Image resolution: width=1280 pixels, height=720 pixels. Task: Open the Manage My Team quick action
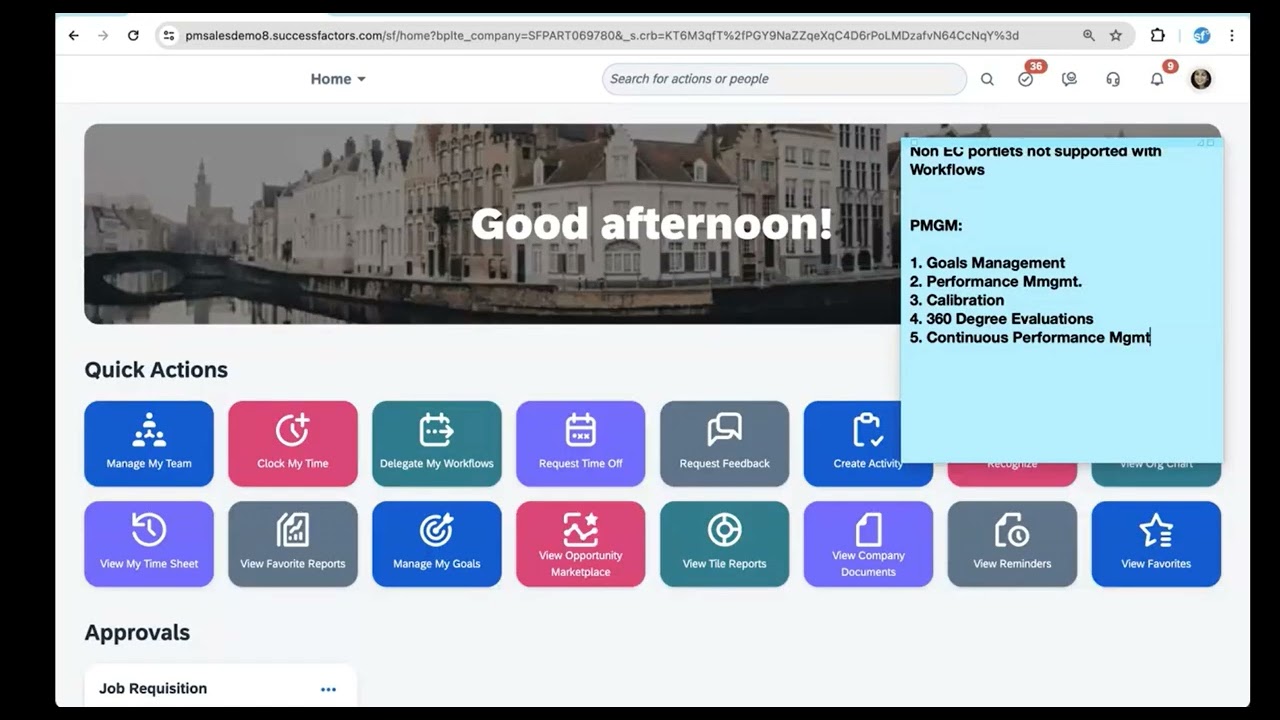[x=149, y=444]
